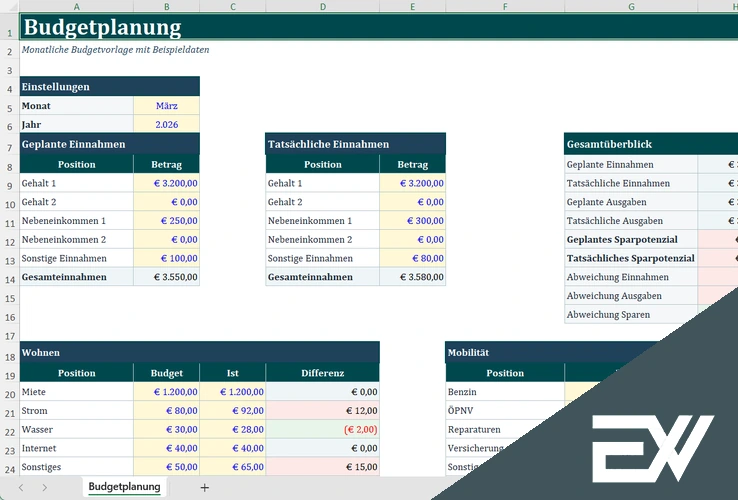Click the Budget column header in Wohnen
This screenshot has width=738, height=500.
167,373
